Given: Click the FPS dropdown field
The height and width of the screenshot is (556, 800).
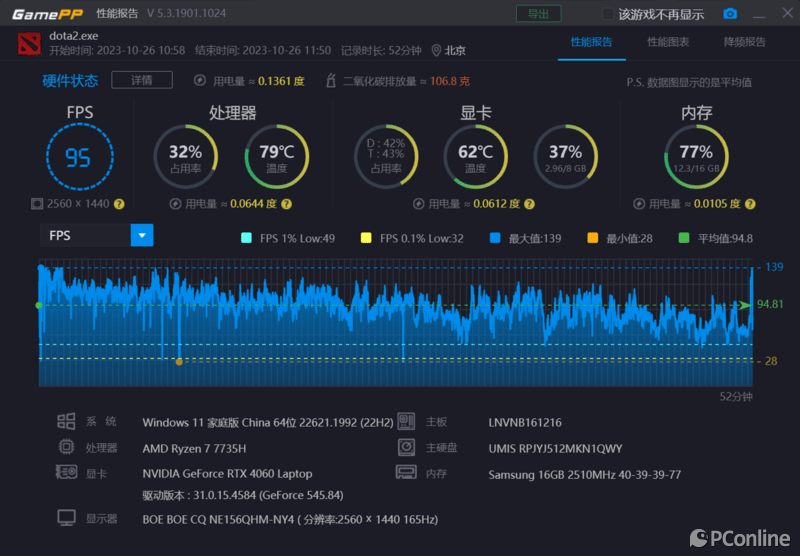Looking at the screenshot, I should coord(96,236).
